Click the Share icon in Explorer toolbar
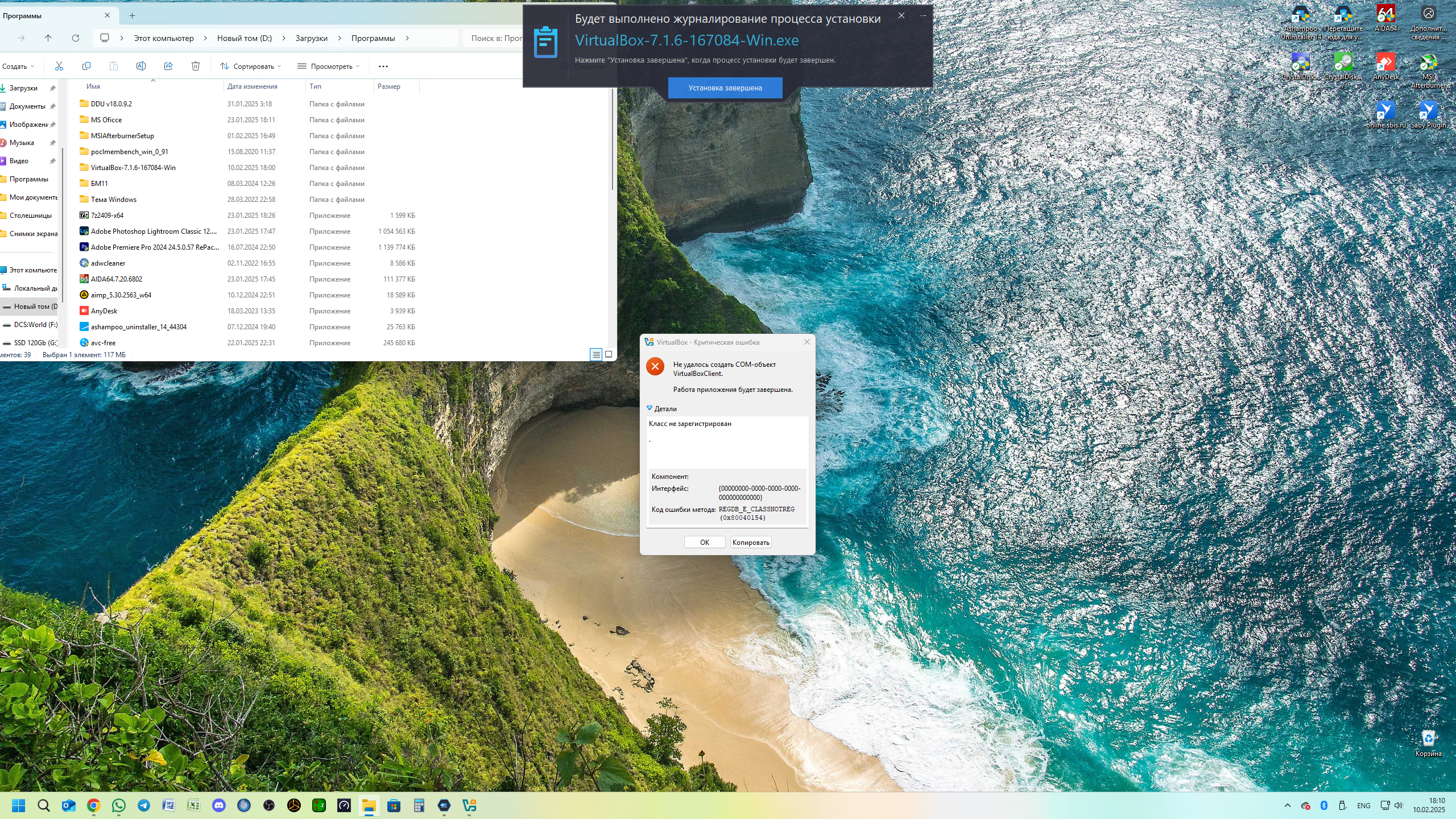1456x819 pixels. (x=168, y=66)
